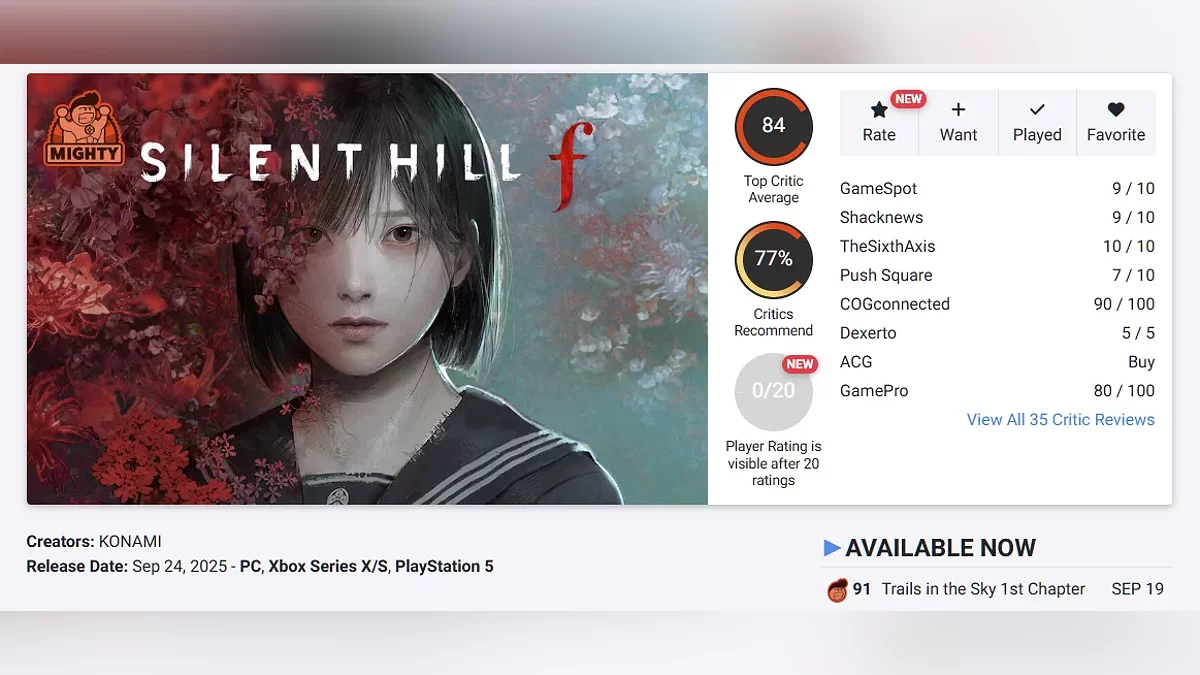1200x675 pixels.
Task: Click blue arrow beside Available Now
Action: coord(831,548)
